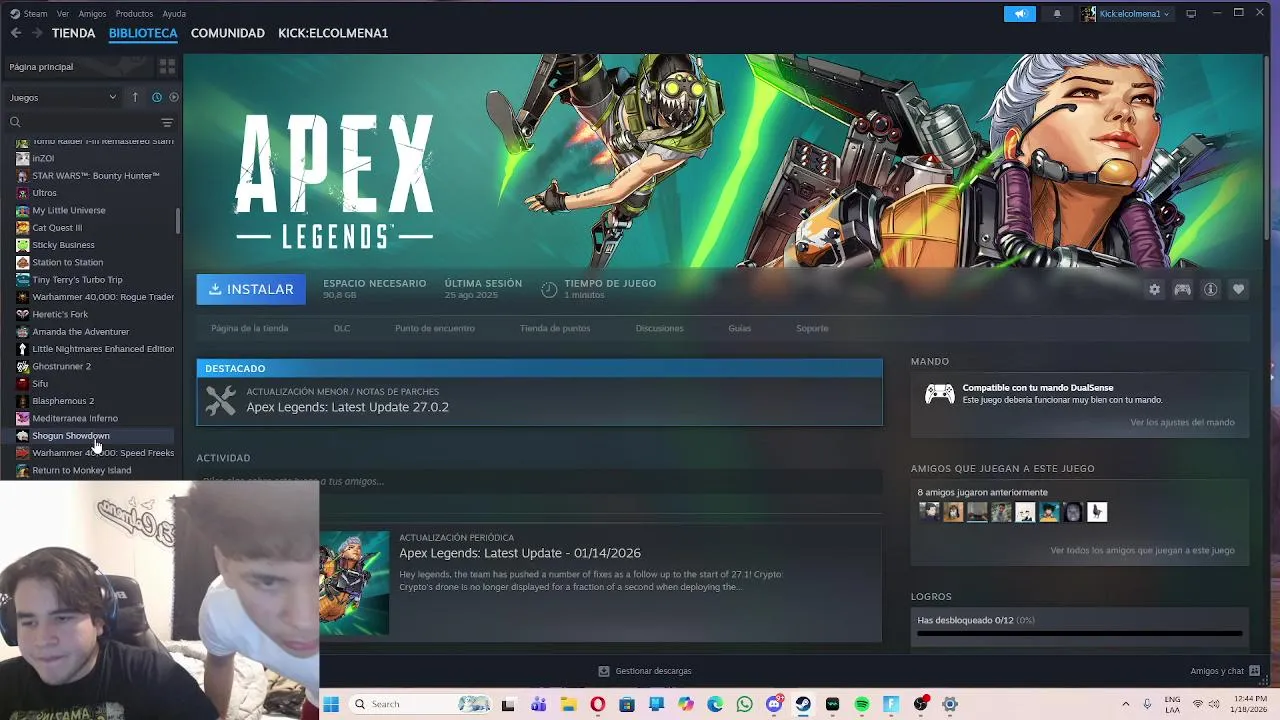The image size is (1280, 720).
Task: Switch to the TIENDA tab
Action: pyautogui.click(x=74, y=33)
